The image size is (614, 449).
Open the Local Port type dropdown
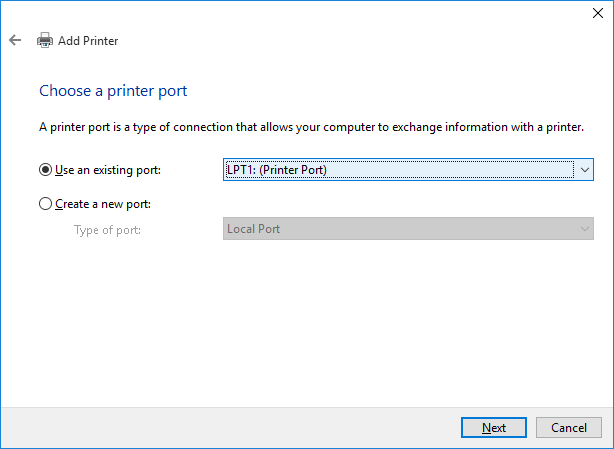pos(398,229)
